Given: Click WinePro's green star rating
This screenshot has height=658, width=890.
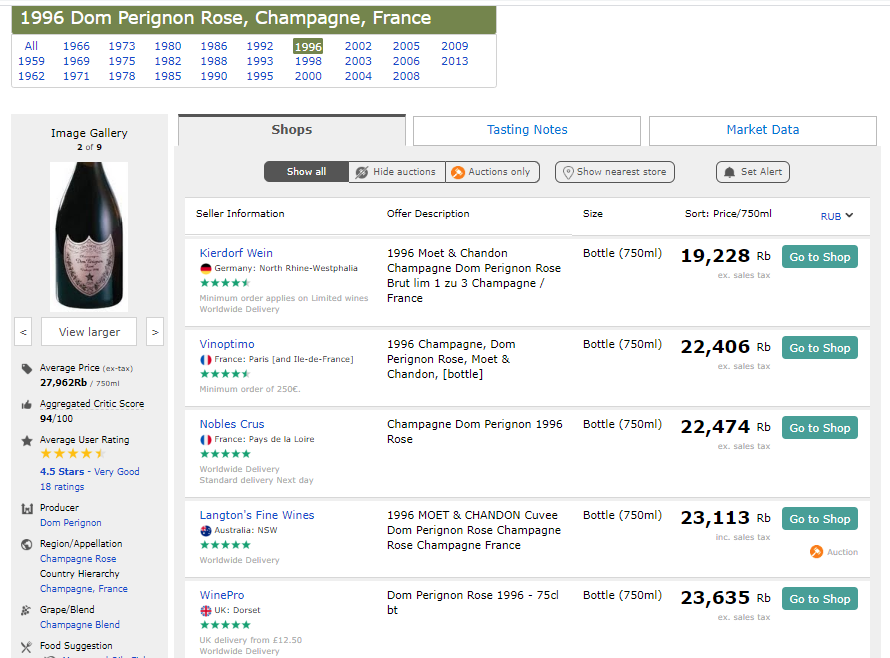Looking at the screenshot, I should [225, 625].
